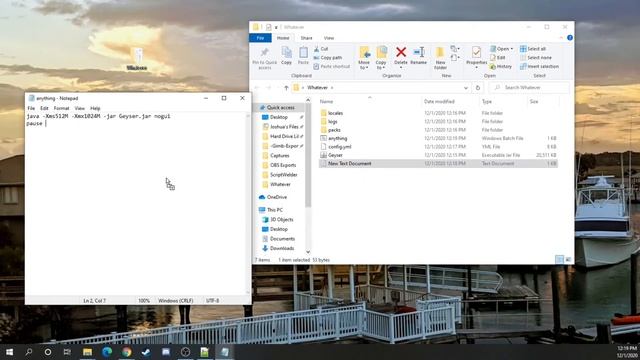Open the File Explorer help icon
640x360 pixels.
tap(570, 38)
